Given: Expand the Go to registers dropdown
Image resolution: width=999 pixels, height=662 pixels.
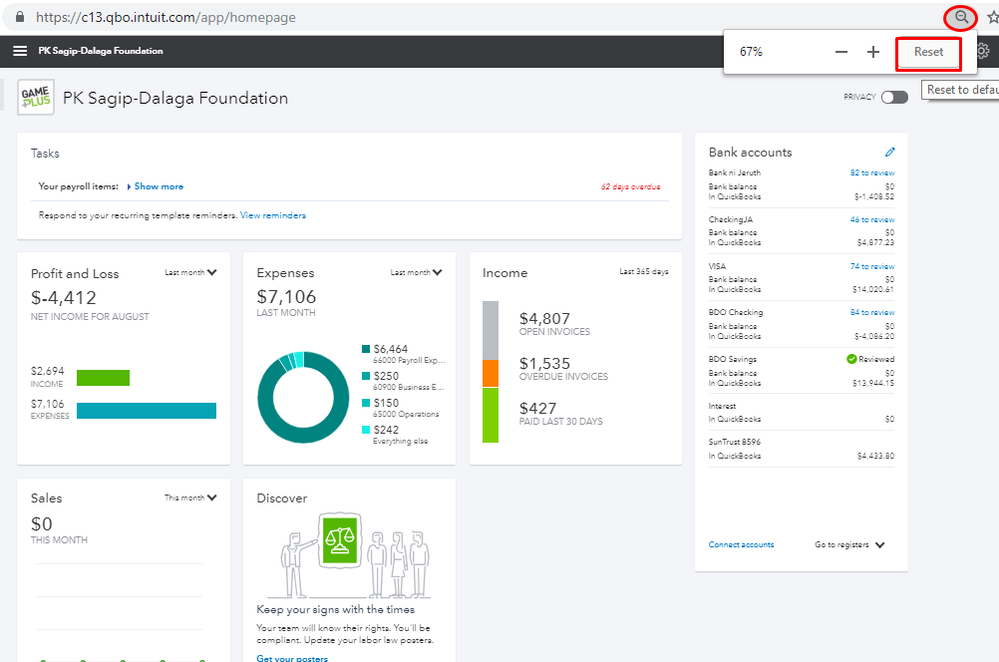Looking at the screenshot, I should click(x=850, y=545).
